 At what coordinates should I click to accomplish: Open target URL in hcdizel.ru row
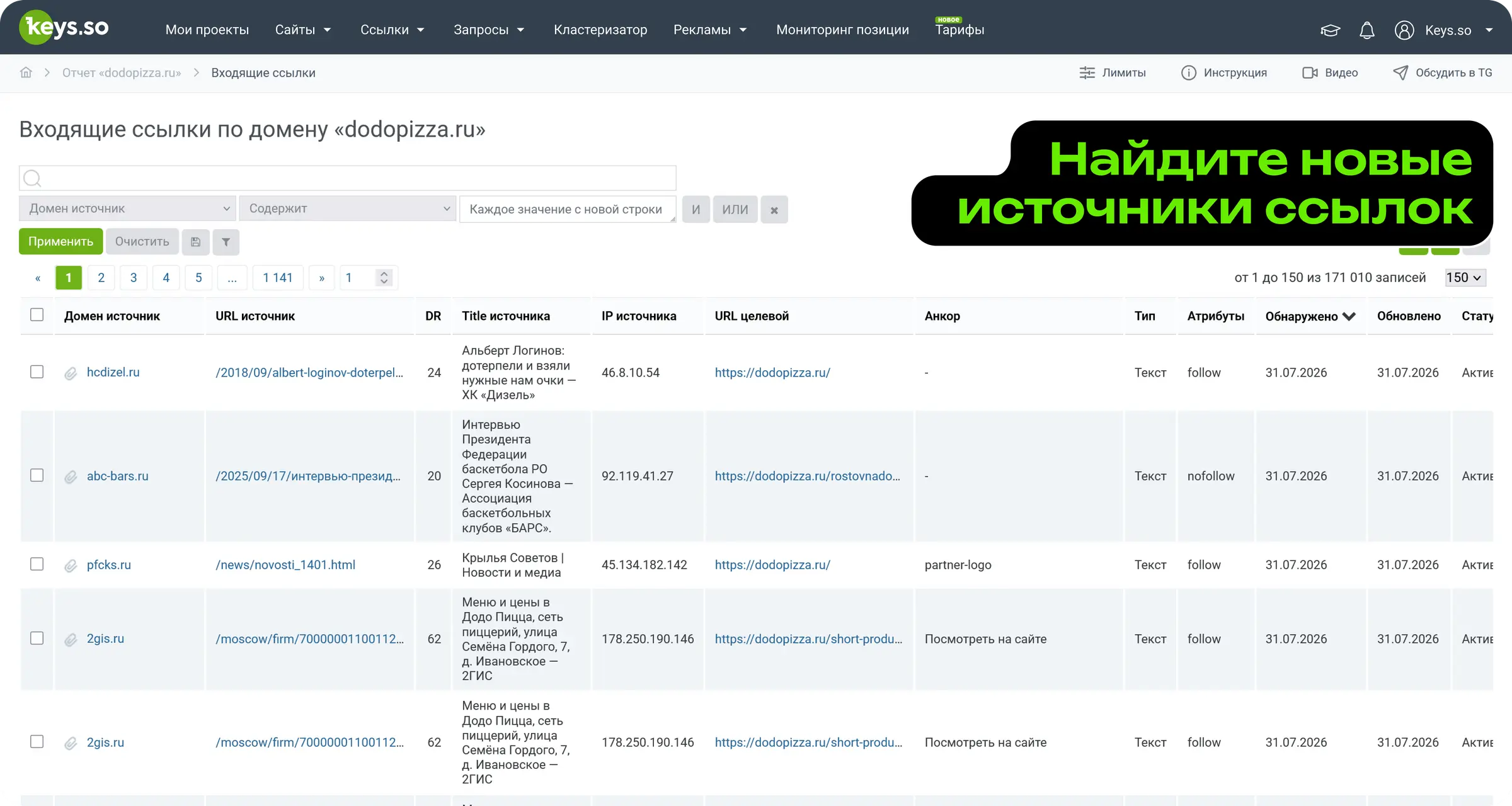click(772, 373)
